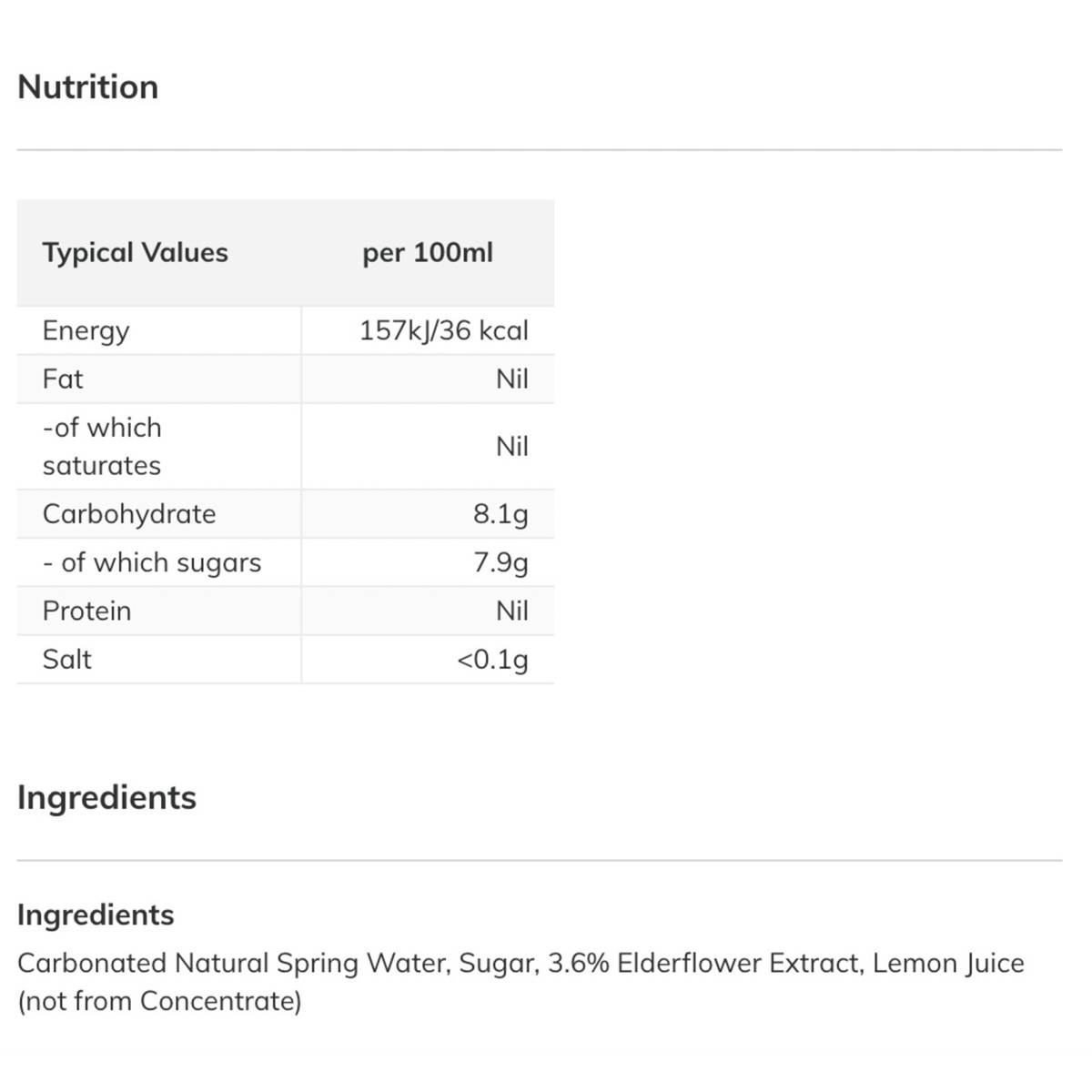The height and width of the screenshot is (1092, 1092).
Task: Select the Energy row label
Action: tap(86, 330)
